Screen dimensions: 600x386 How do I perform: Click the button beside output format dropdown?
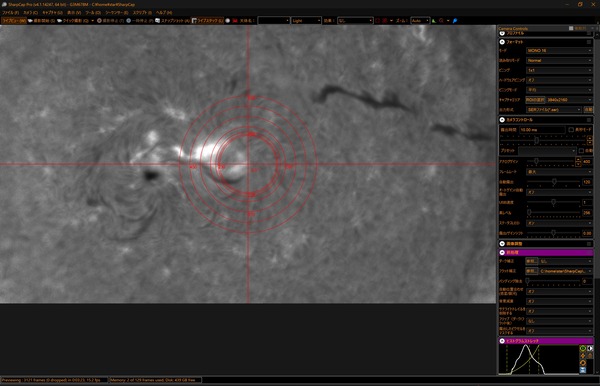(x=588, y=110)
